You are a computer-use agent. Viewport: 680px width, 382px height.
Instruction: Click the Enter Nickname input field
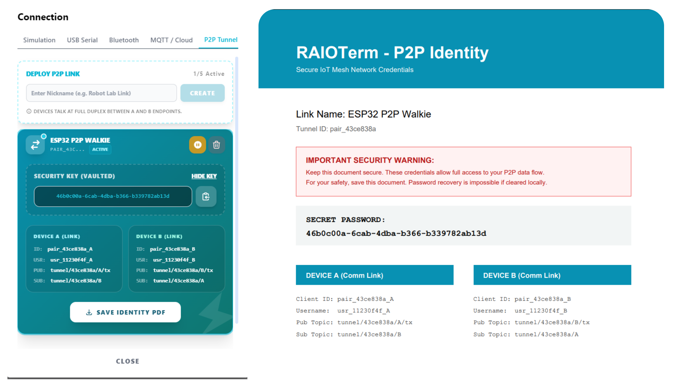coord(101,93)
